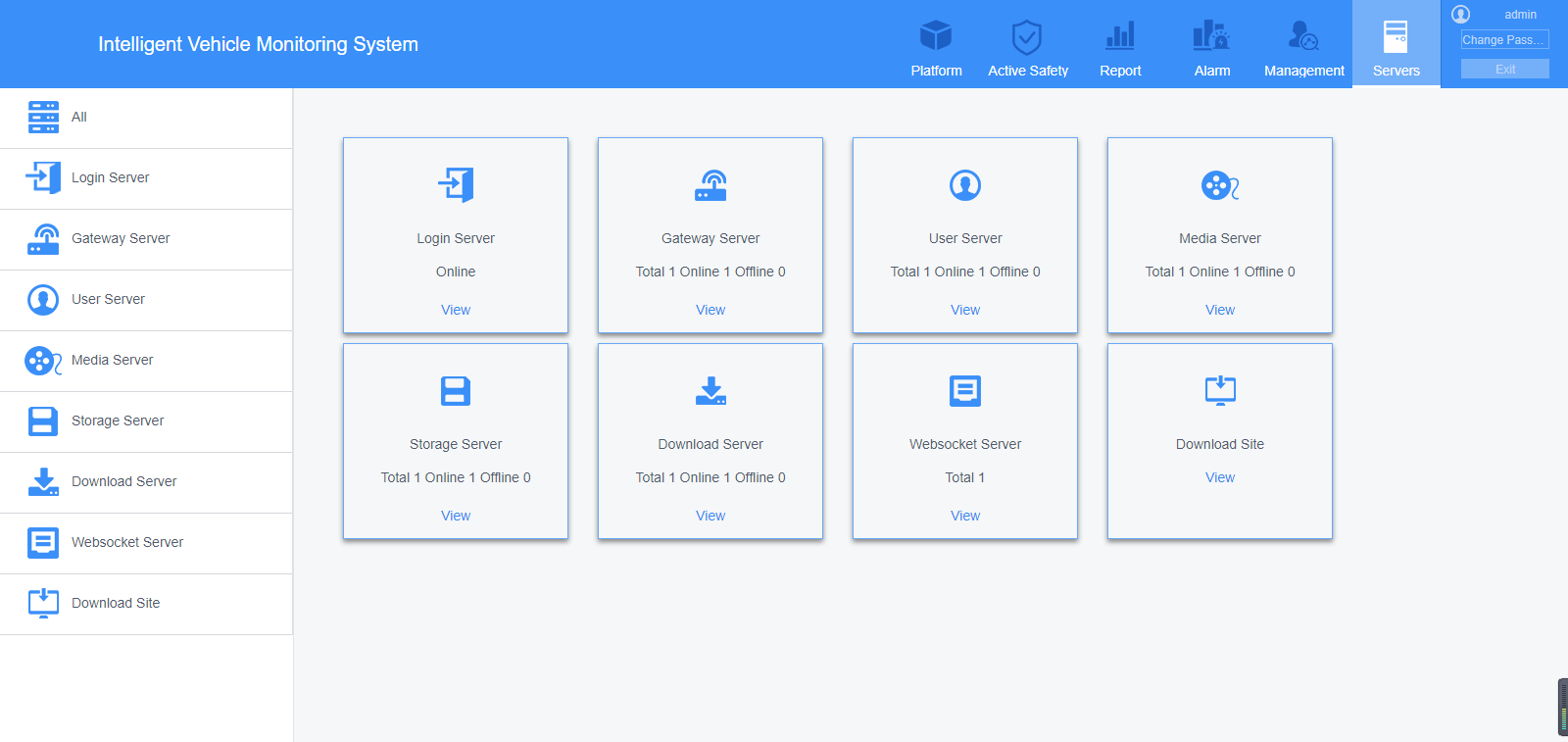Open View link on Storage Server card
This screenshot has width=1568, height=742.
(x=456, y=516)
